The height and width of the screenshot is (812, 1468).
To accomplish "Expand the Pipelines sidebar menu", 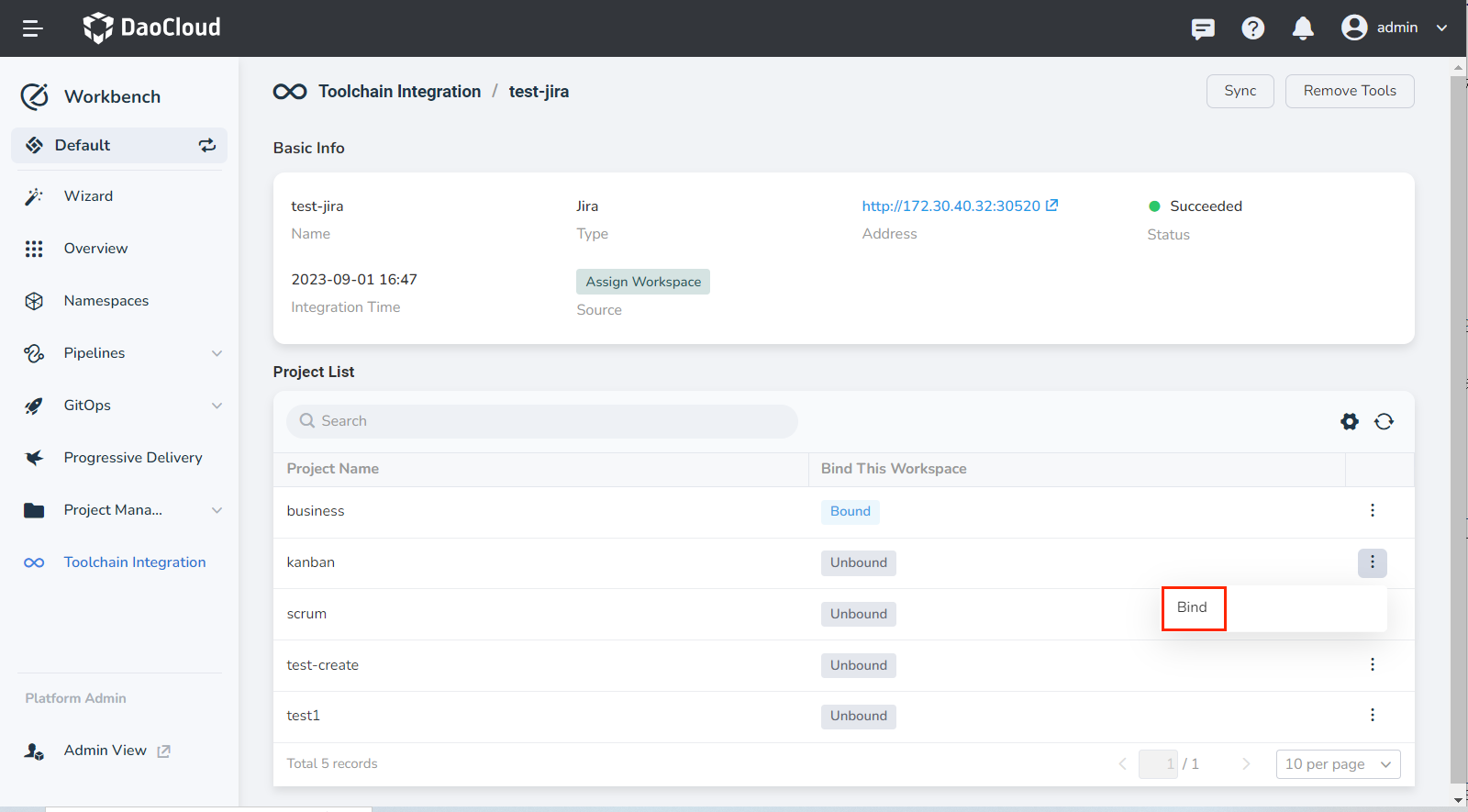I will point(217,353).
